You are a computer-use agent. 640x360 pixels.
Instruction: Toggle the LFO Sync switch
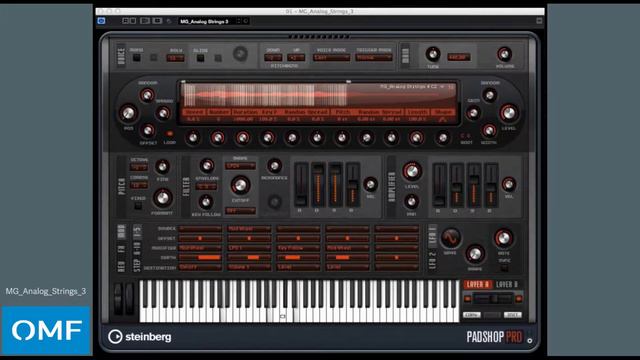[x=504, y=268]
